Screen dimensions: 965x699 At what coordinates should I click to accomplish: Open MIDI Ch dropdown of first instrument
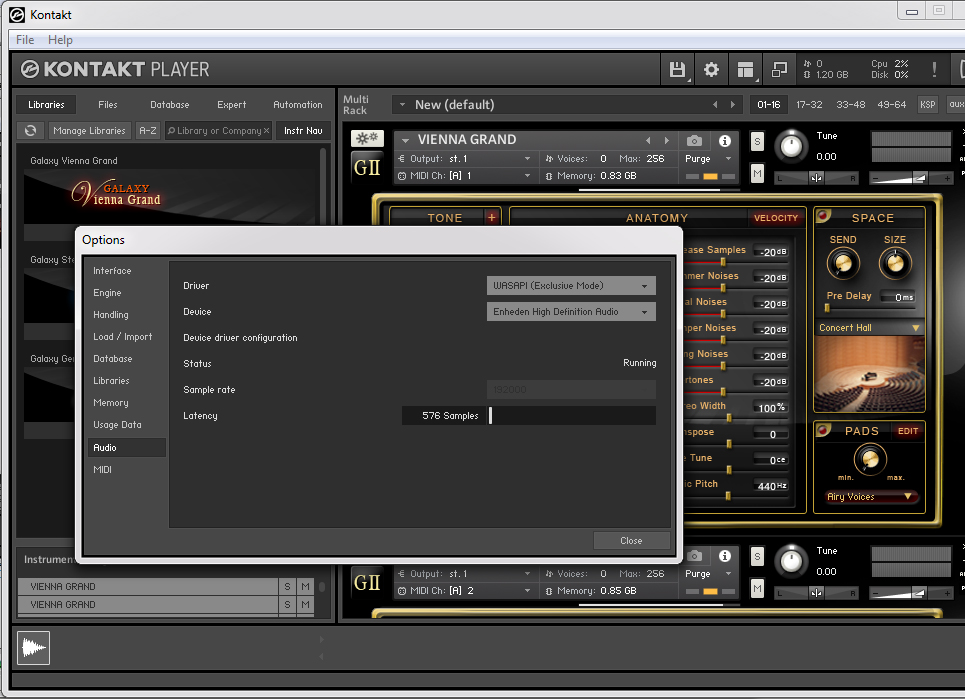coord(465,176)
